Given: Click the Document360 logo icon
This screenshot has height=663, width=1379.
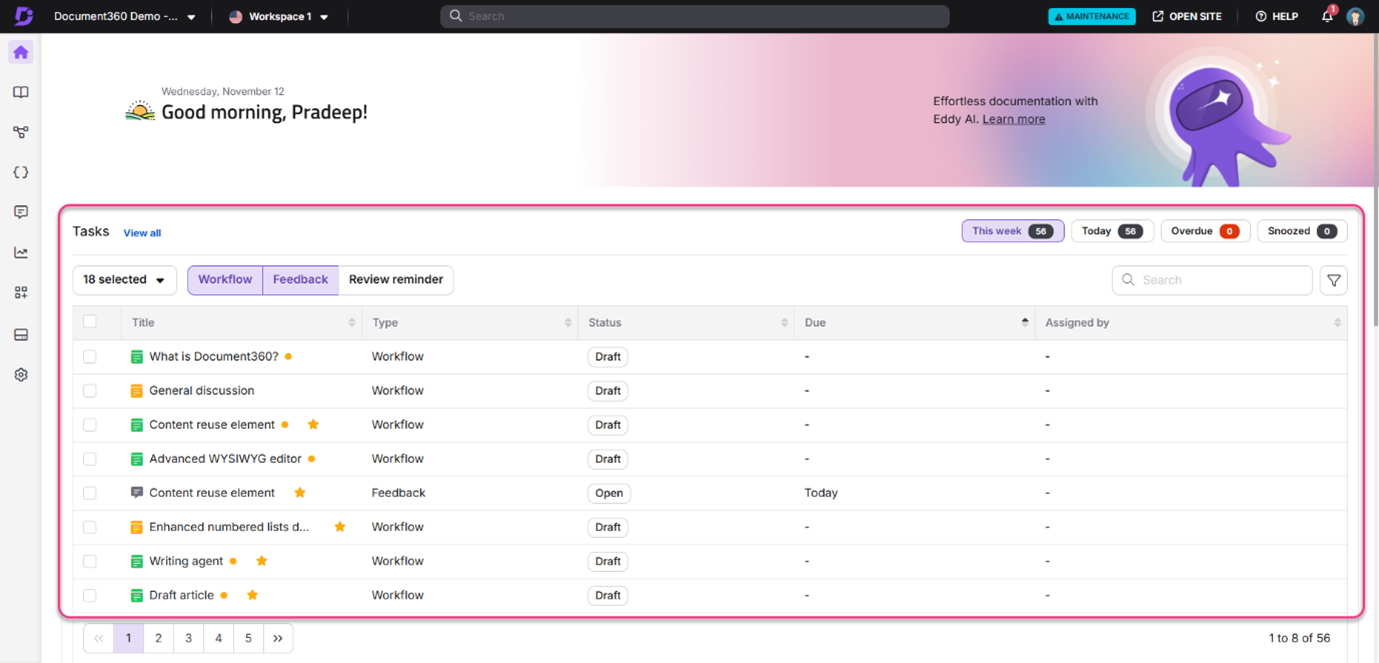Looking at the screenshot, I should point(23,16).
